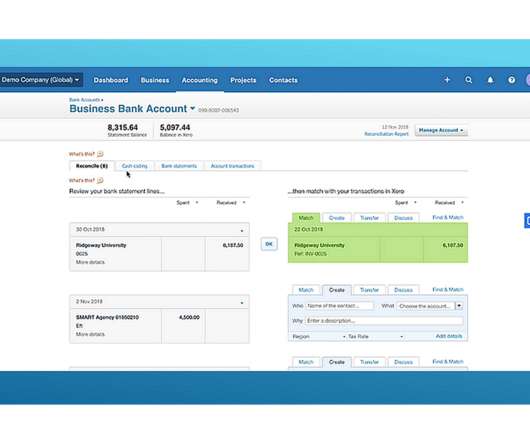
Task: Open the Accounting menu
Action: coord(199,80)
